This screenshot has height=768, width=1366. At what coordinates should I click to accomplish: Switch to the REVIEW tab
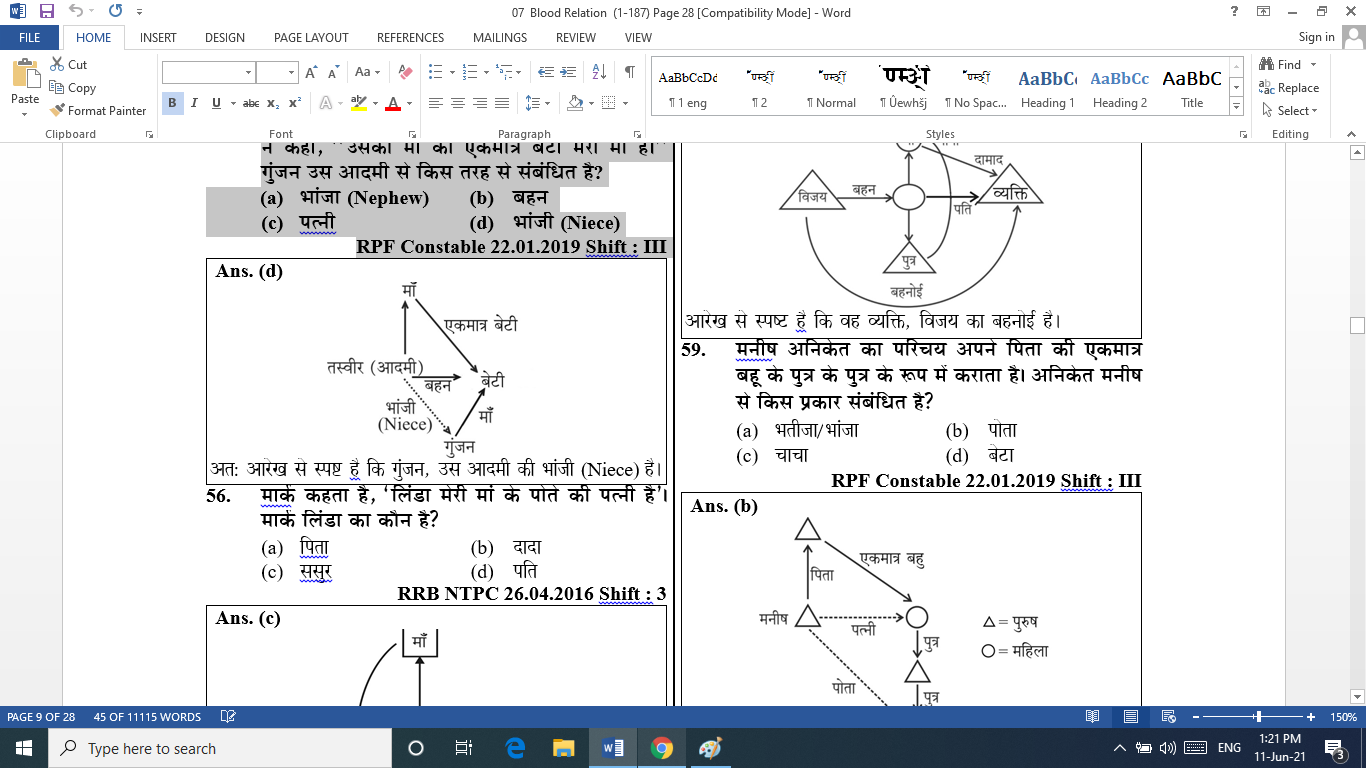(x=576, y=37)
